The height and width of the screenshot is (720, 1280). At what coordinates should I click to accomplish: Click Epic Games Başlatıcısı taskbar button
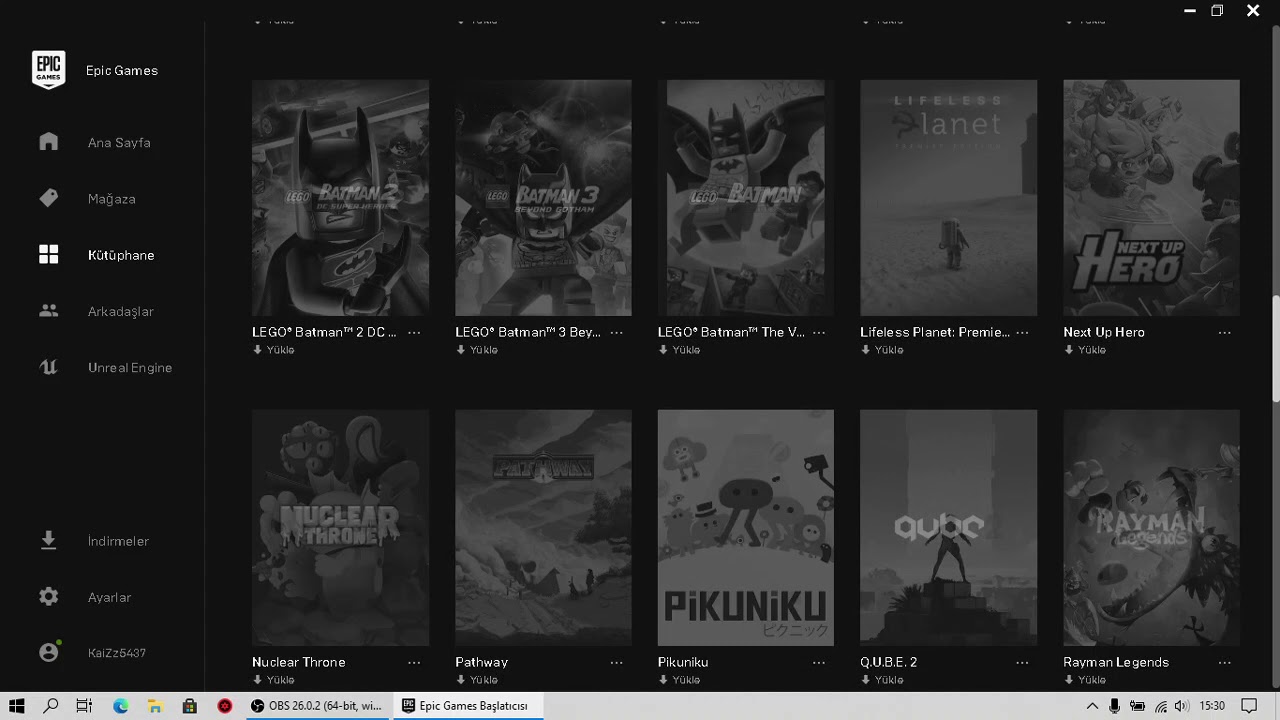[x=468, y=706]
